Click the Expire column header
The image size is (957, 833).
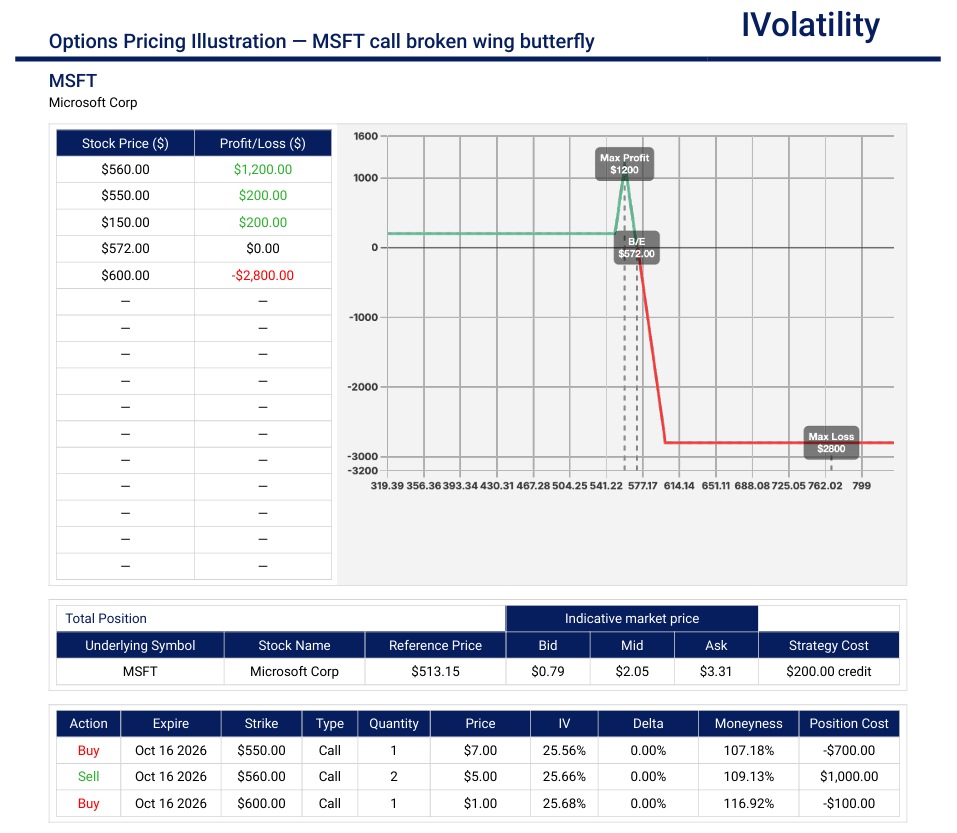click(171, 723)
